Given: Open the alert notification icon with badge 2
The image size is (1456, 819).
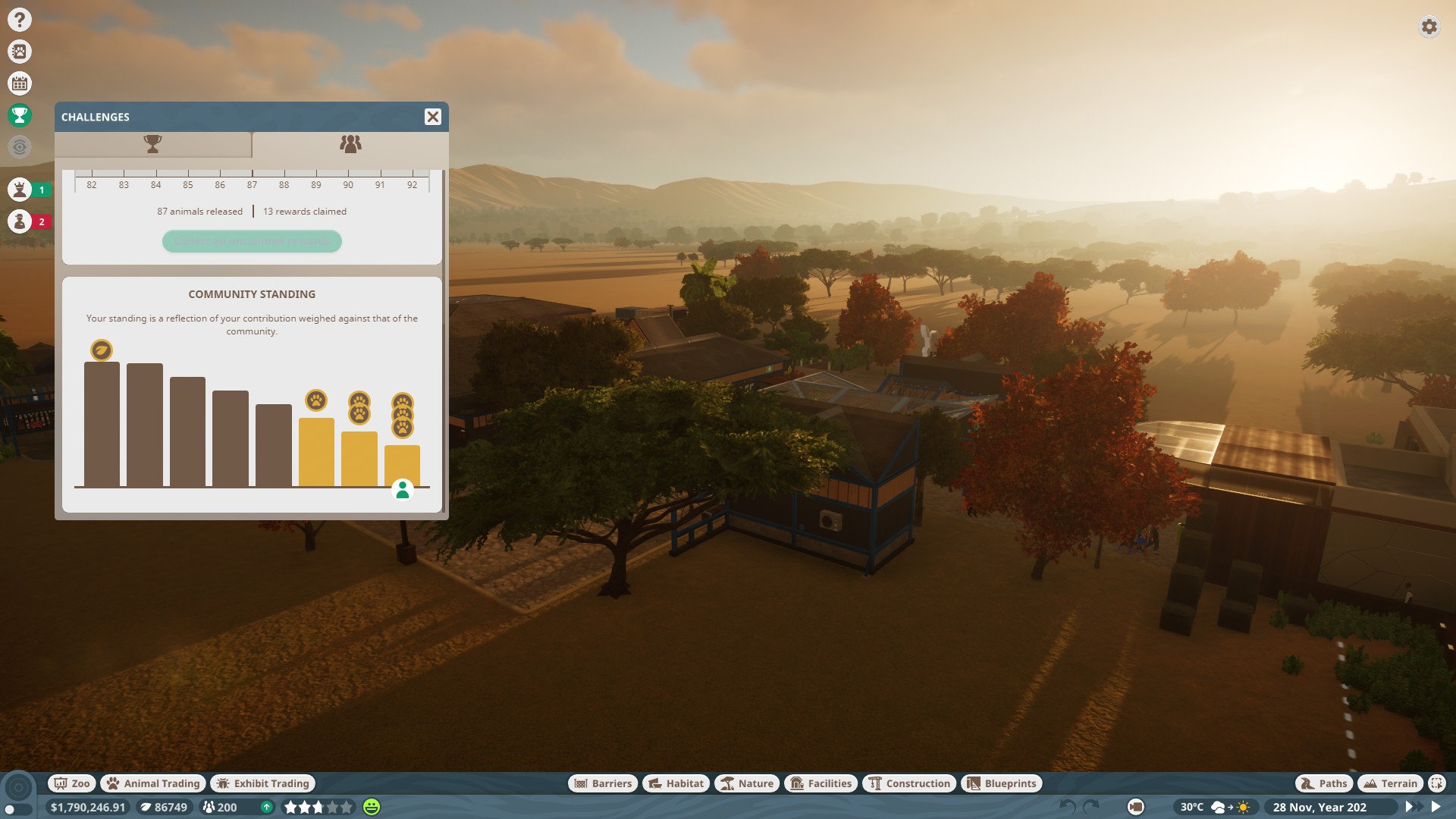Looking at the screenshot, I should tap(20, 221).
